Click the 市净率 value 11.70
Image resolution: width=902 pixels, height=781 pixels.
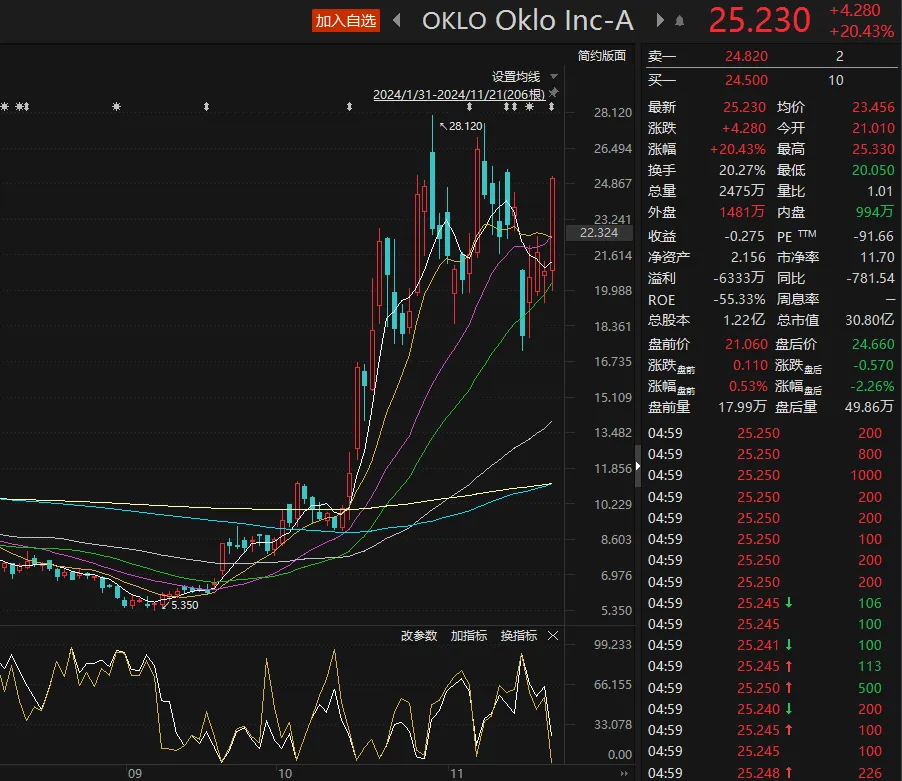click(877, 257)
